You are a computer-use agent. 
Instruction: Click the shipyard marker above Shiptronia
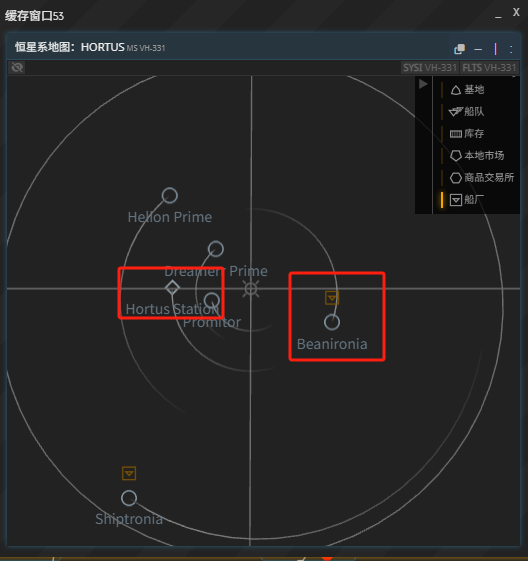(129, 473)
